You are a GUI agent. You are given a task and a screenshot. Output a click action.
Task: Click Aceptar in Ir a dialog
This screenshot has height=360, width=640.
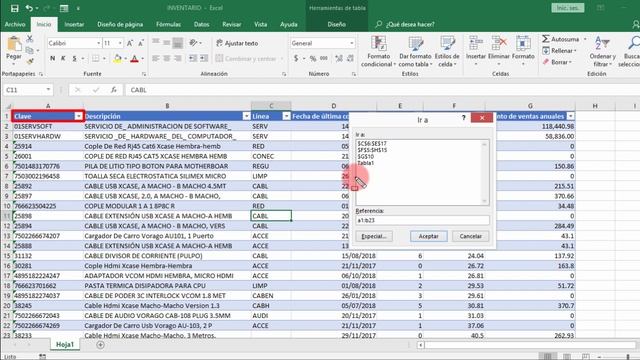click(429, 236)
